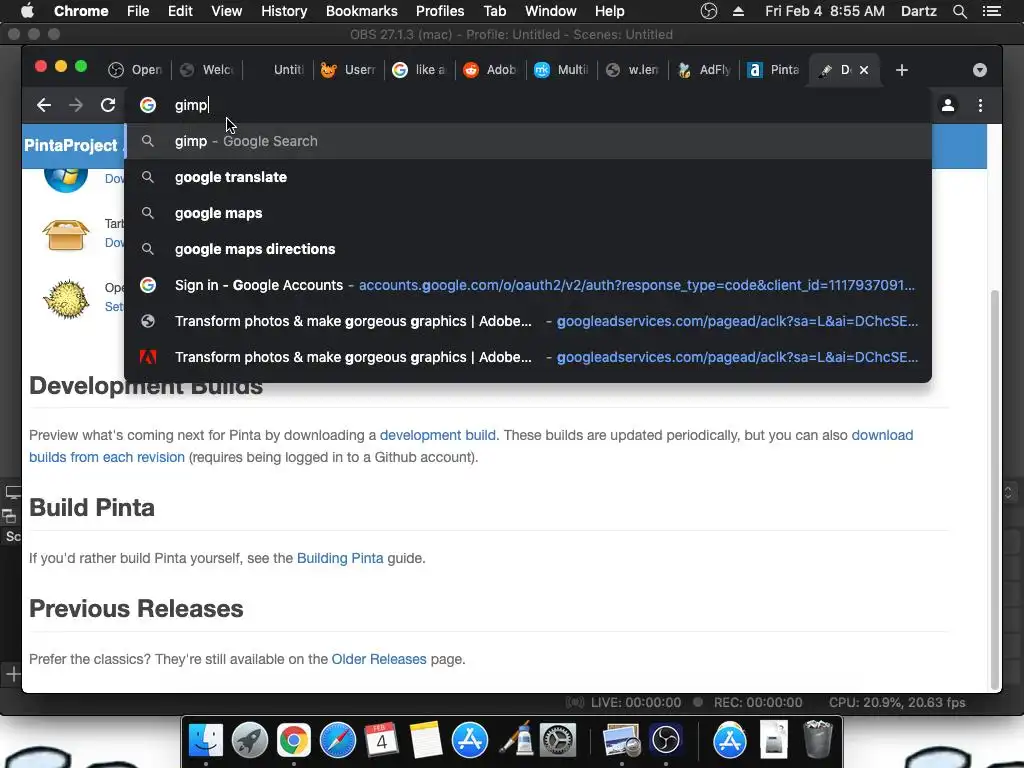Viewport: 1024px width, 768px height.
Task: Go back with the browser back arrow
Action: coord(44,105)
